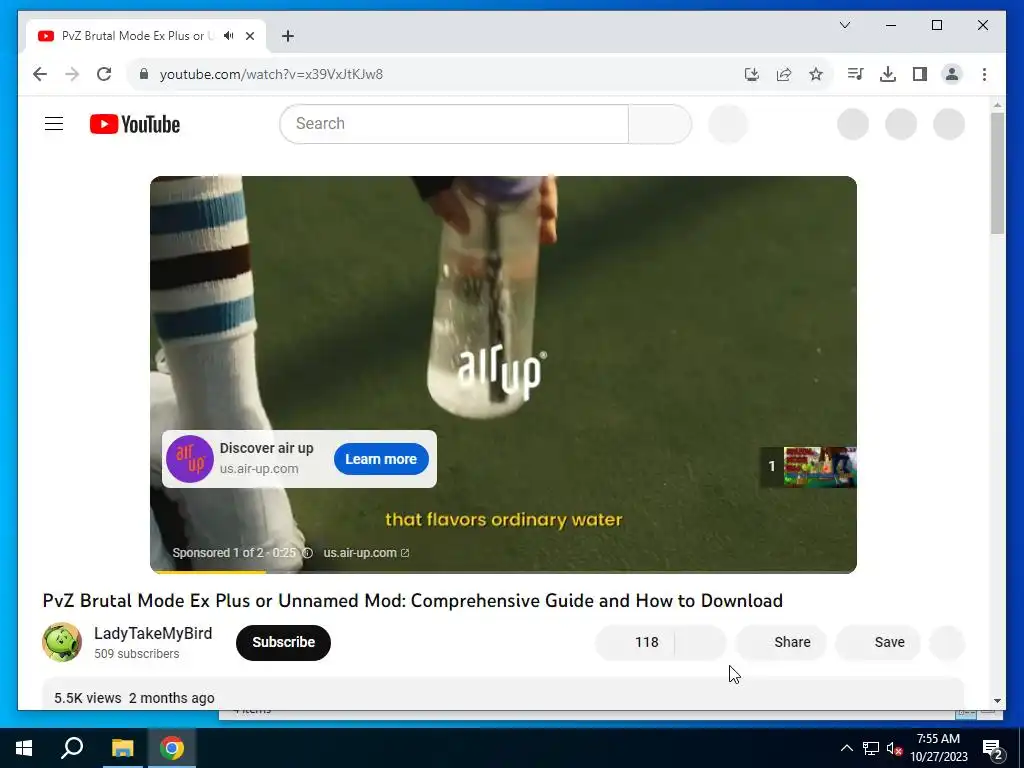Open us.air-up.com link at video bottom
The width and height of the screenshot is (1024, 768).
[x=366, y=552]
